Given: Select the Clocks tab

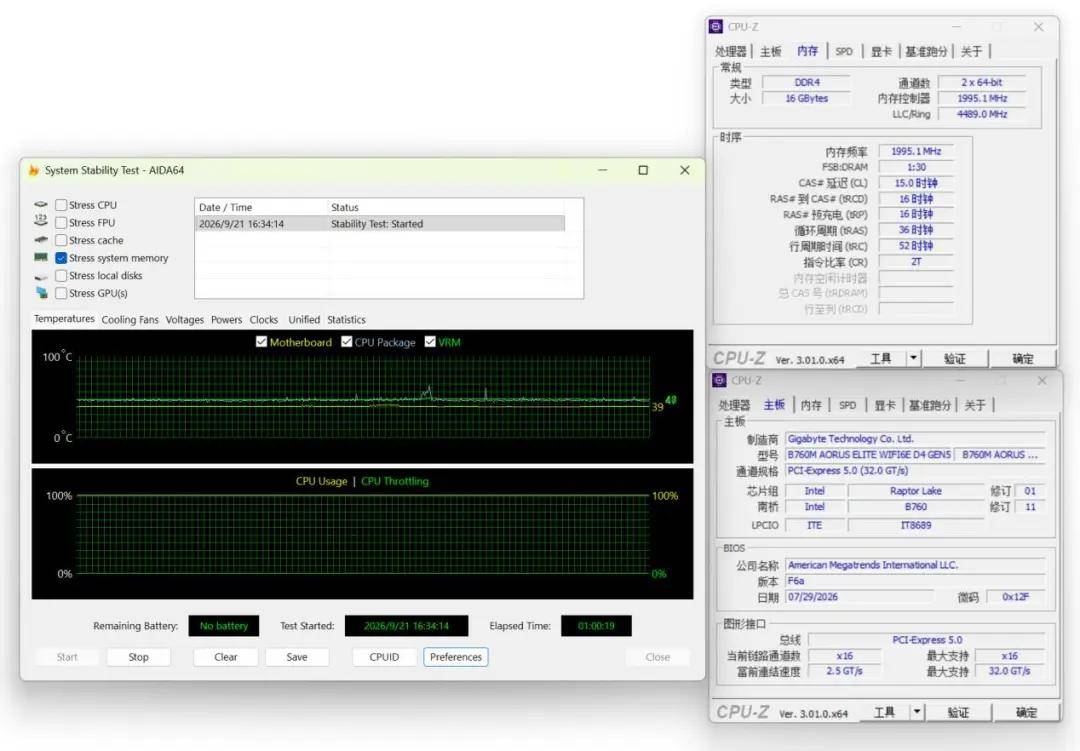Looking at the screenshot, I should pos(264,320).
